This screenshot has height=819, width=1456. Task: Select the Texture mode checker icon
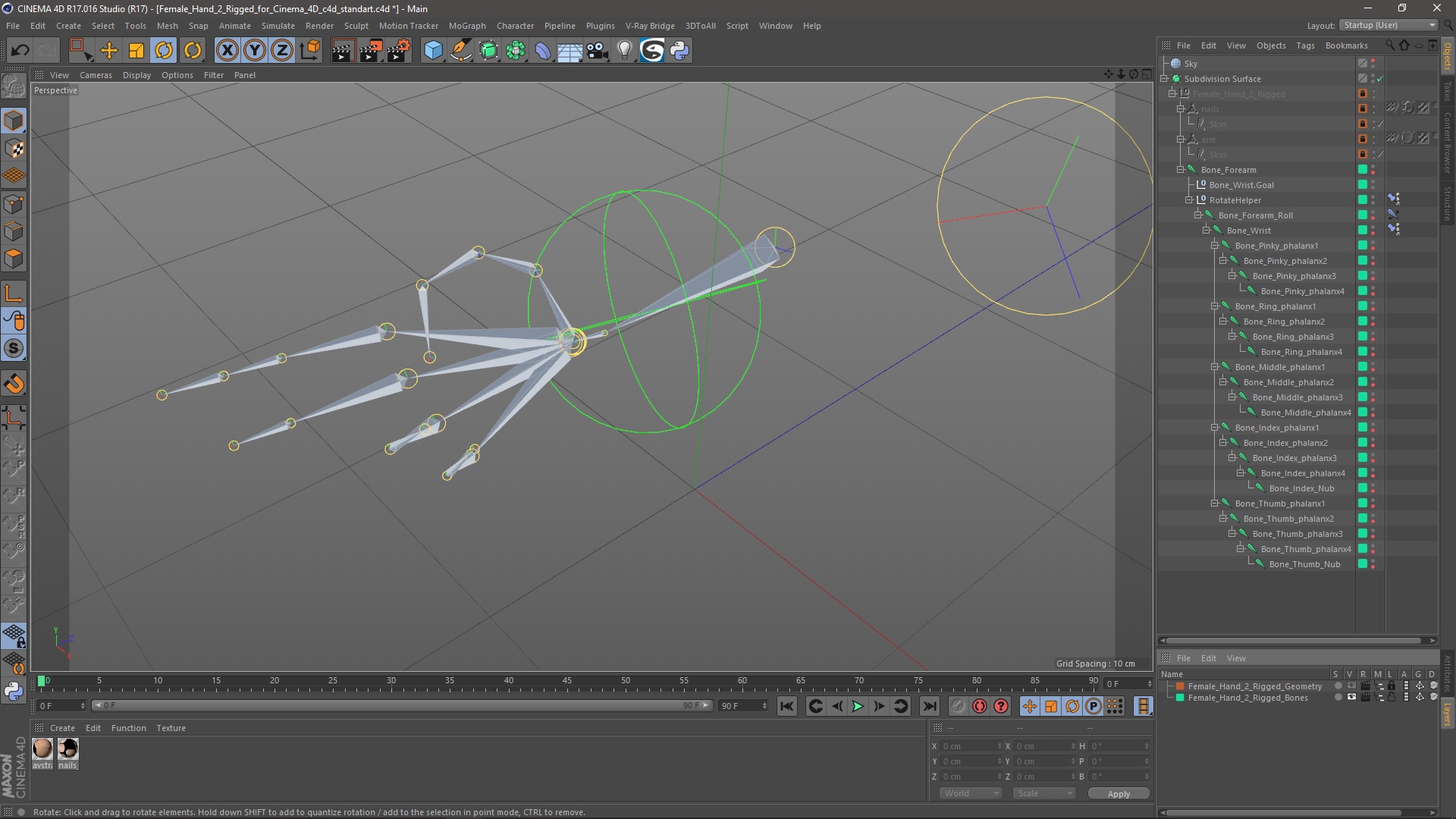14,149
